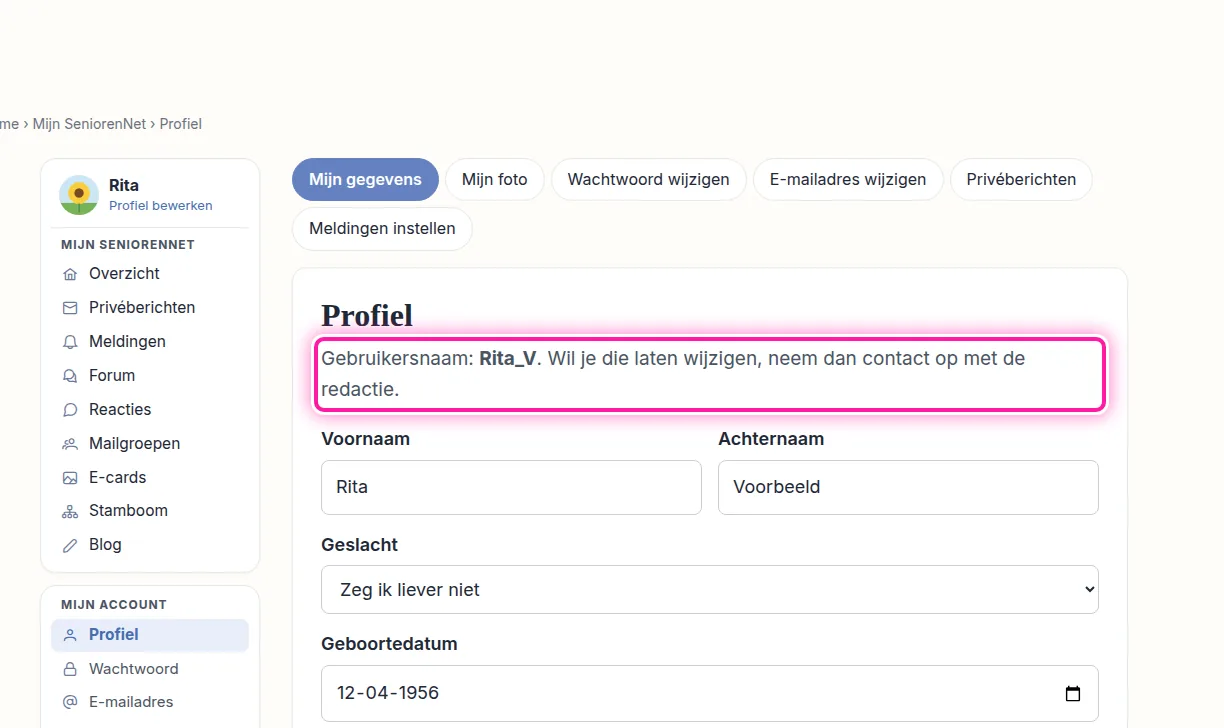Click the Profiel bewerken link
The width and height of the screenshot is (1224, 728).
(x=161, y=206)
